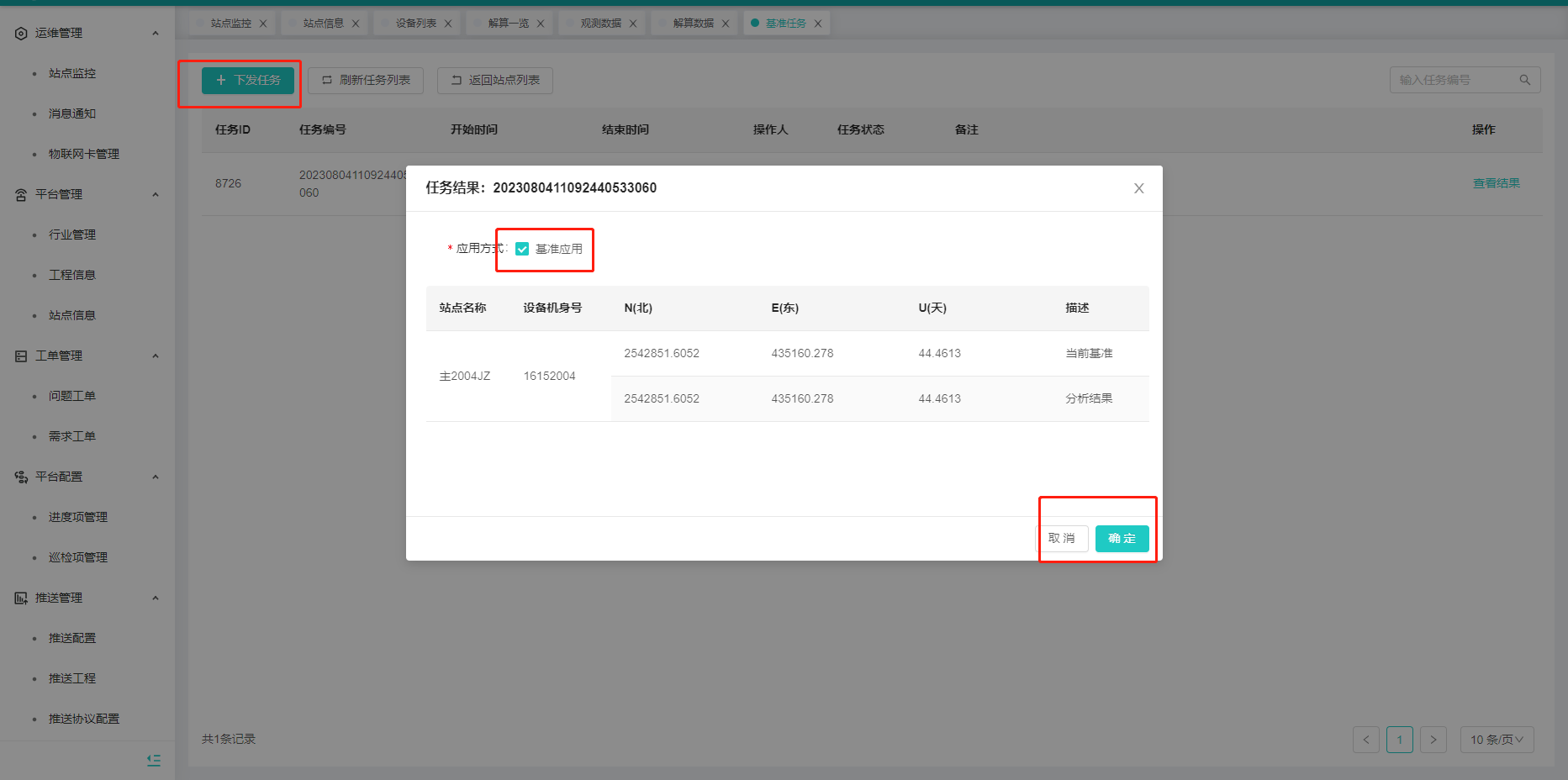This screenshot has height=780, width=1568.
Task: Click the 平台配置 sidebar icon
Action: [21, 477]
